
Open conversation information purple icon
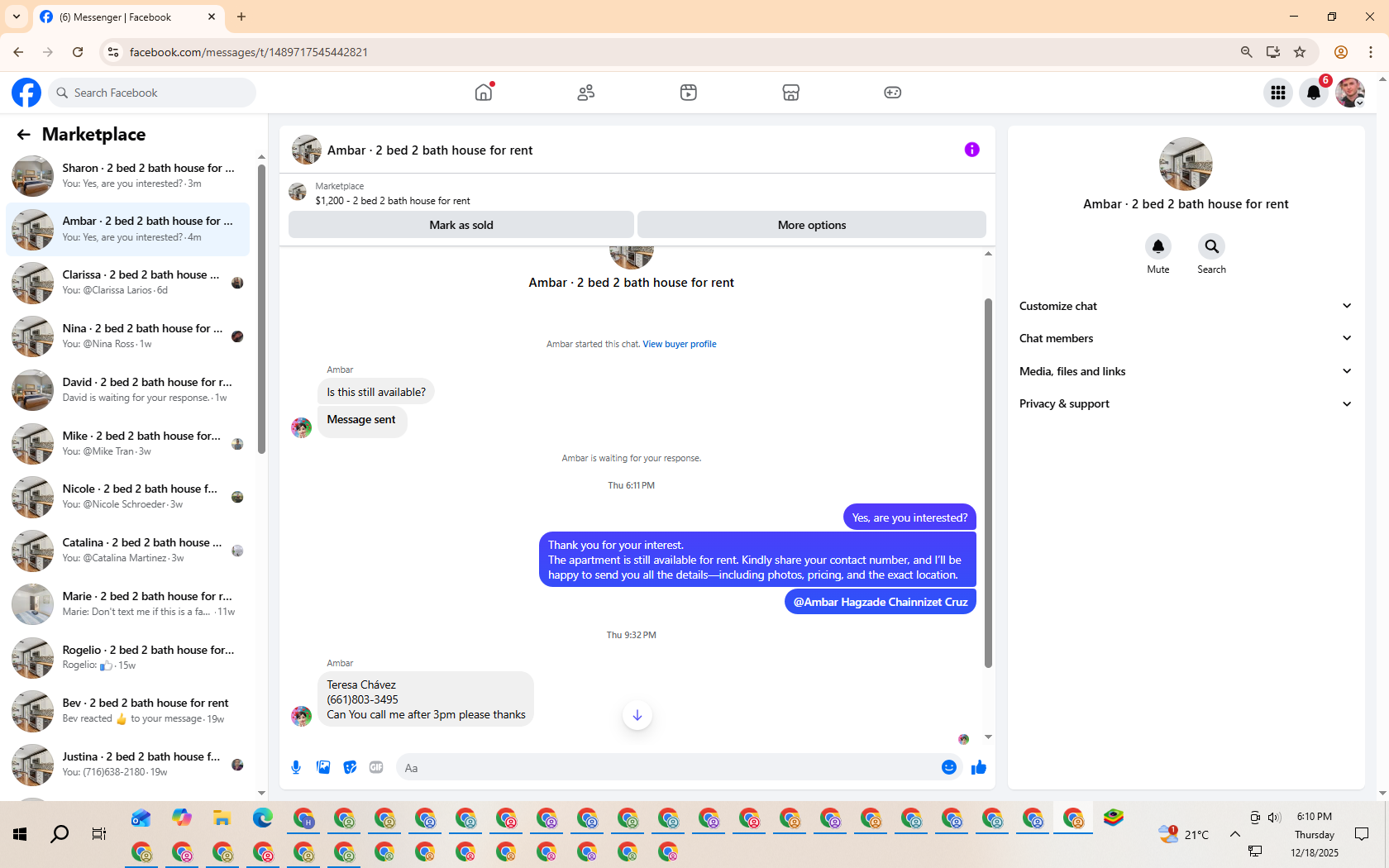pyautogui.click(x=972, y=150)
